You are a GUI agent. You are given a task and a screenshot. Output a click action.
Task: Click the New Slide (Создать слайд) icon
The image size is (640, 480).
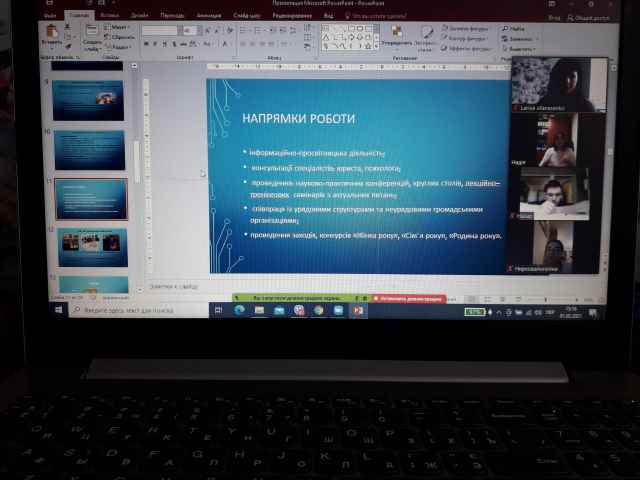point(91,31)
